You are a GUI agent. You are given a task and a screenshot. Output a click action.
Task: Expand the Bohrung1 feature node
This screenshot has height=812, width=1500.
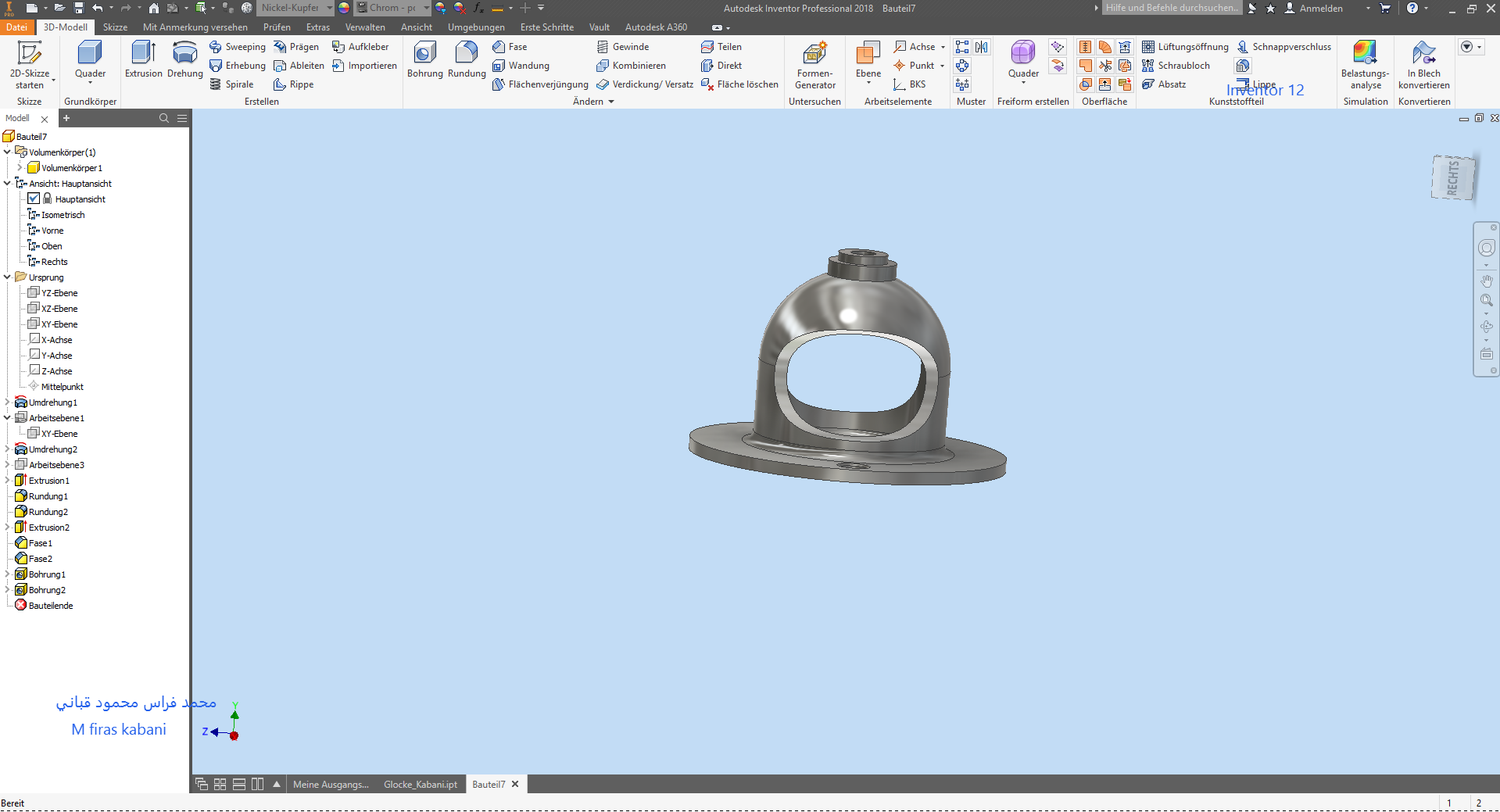7,574
